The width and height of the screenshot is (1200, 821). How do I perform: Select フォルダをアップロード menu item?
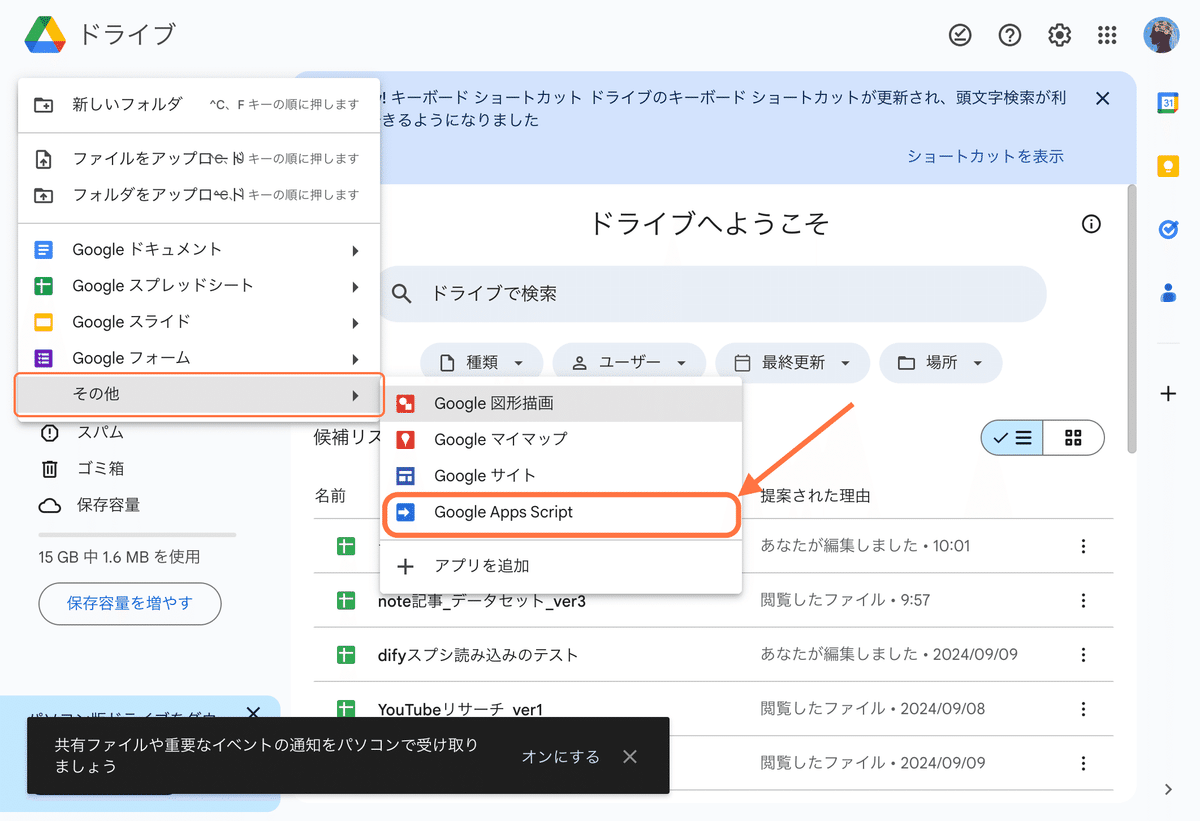[x=199, y=194]
